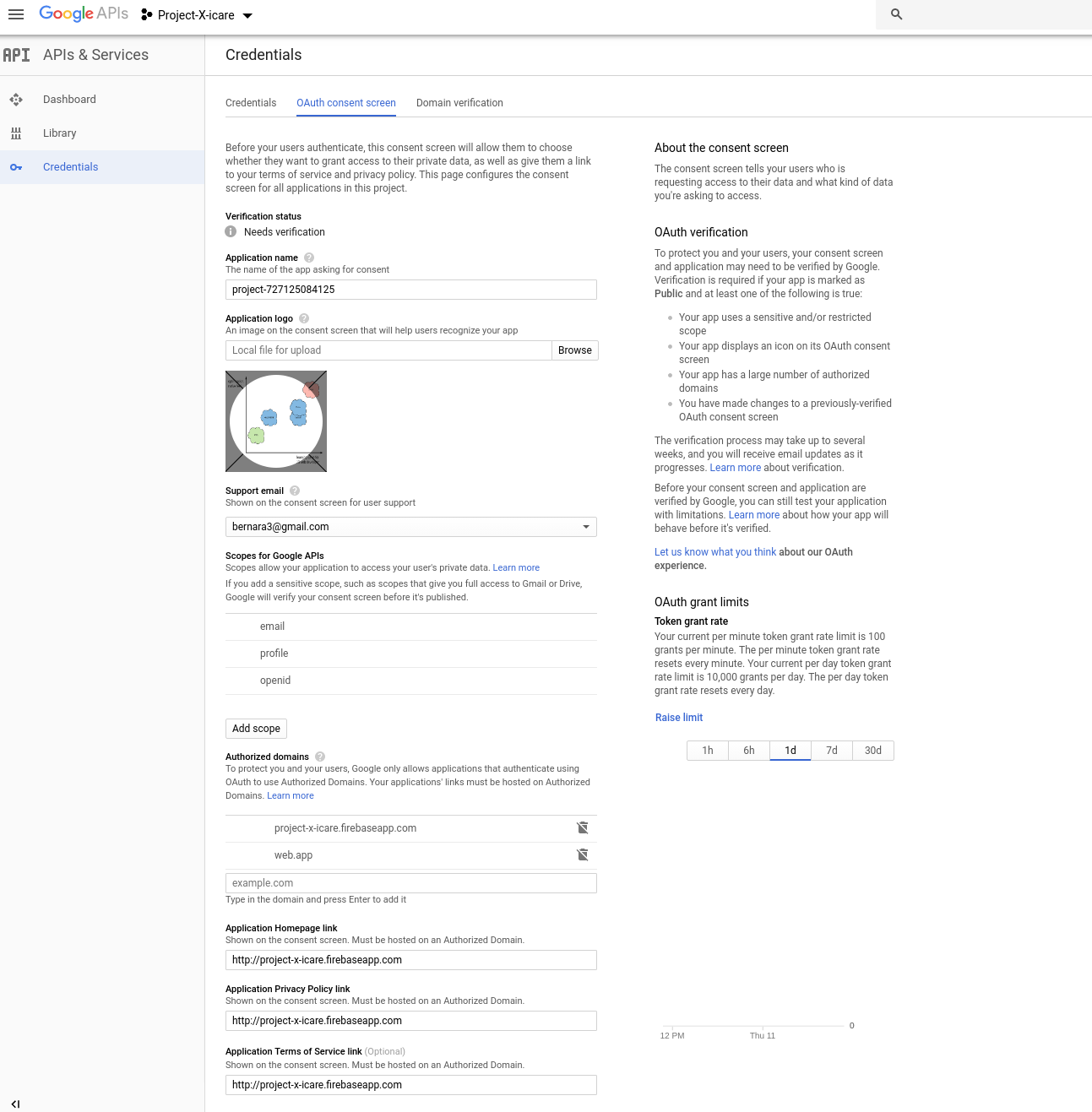1092x1112 pixels.
Task: Select the 1h time range
Action: (708, 751)
